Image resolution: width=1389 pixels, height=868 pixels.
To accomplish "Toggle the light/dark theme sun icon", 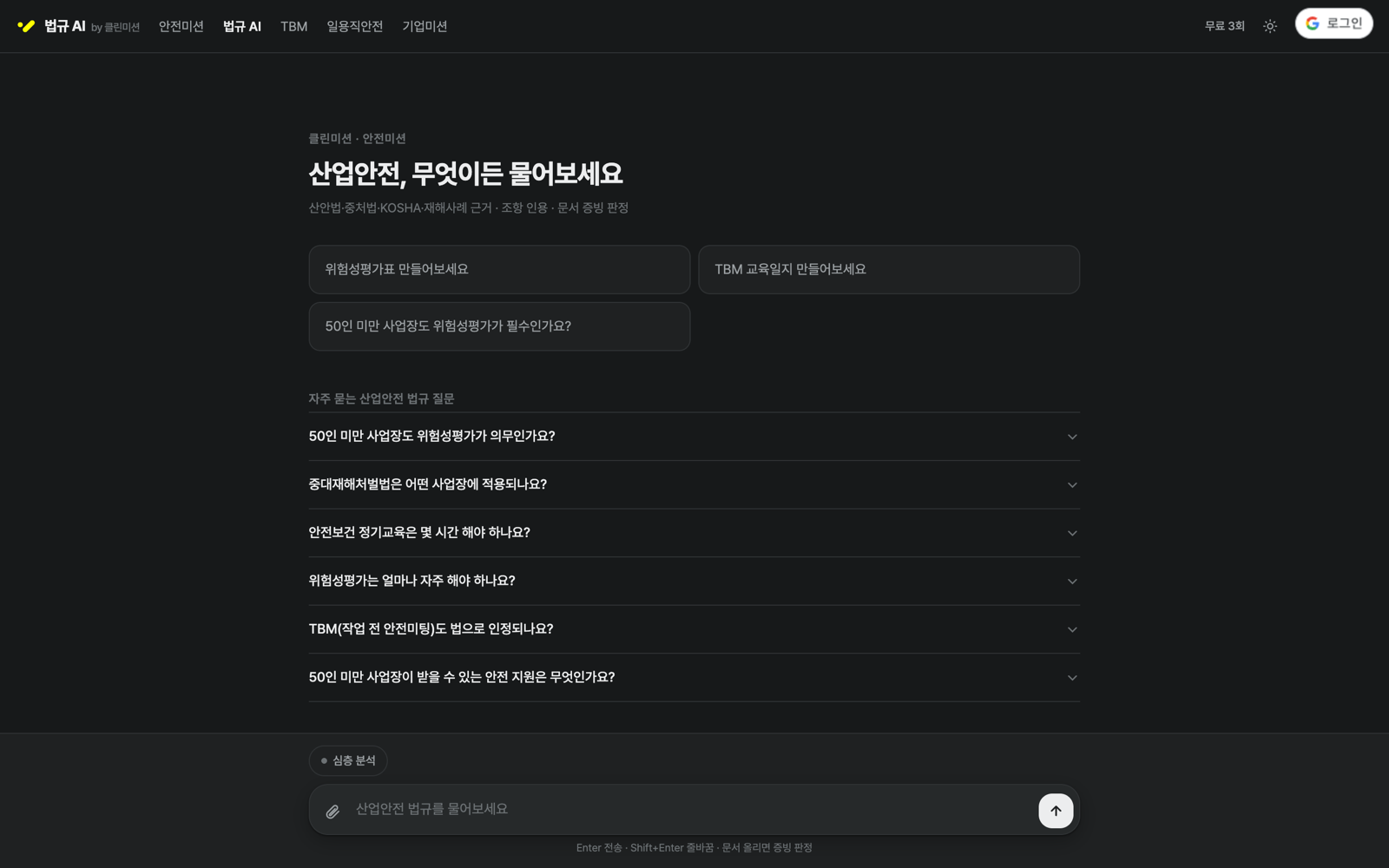I will pos(1270,26).
